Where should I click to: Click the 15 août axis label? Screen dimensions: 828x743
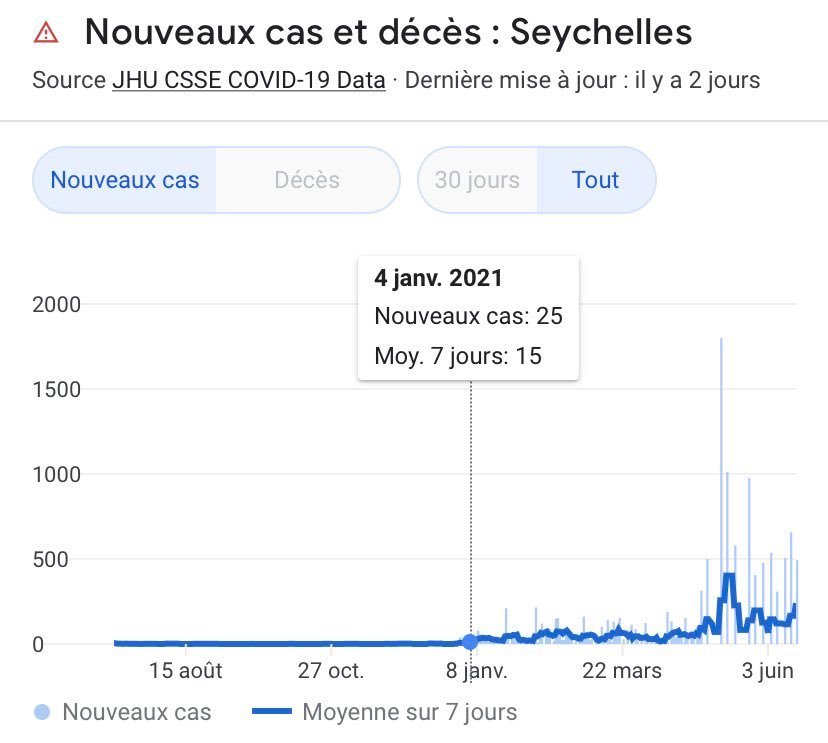coord(186,670)
